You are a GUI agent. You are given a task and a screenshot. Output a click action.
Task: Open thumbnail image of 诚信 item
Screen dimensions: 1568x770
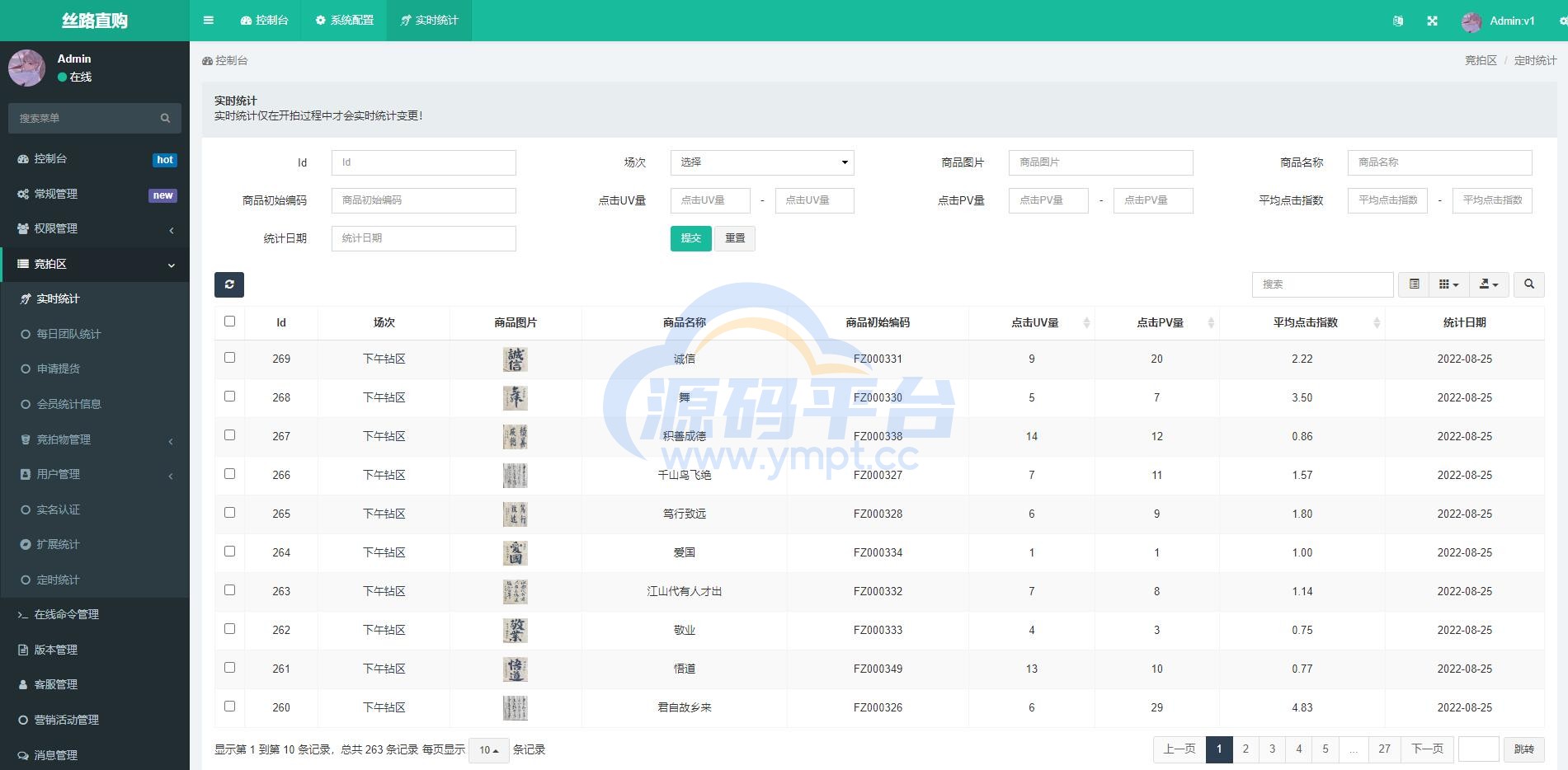pyautogui.click(x=516, y=359)
